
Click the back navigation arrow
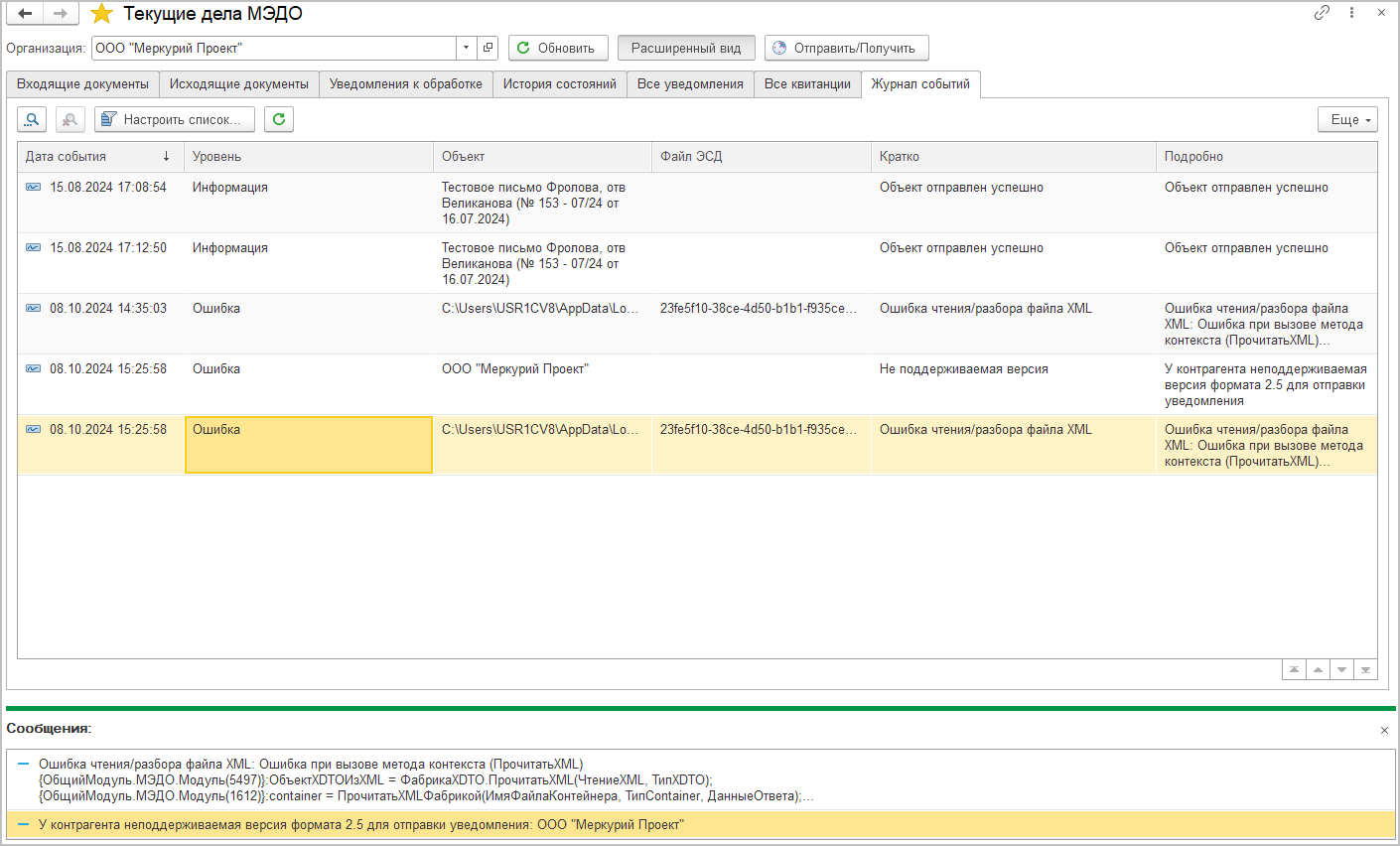25,14
